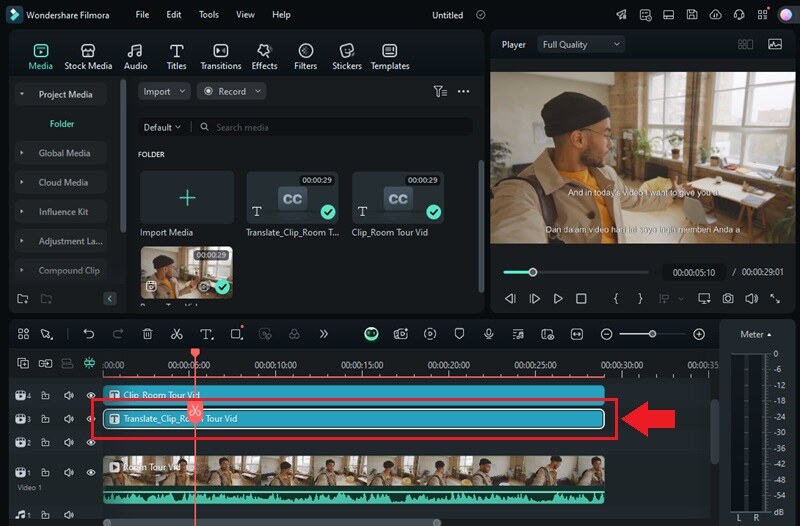Hide track 4 with its eye icon
Image resolution: width=800 pixels, height=526 pixels.
[x=91, y=395]
